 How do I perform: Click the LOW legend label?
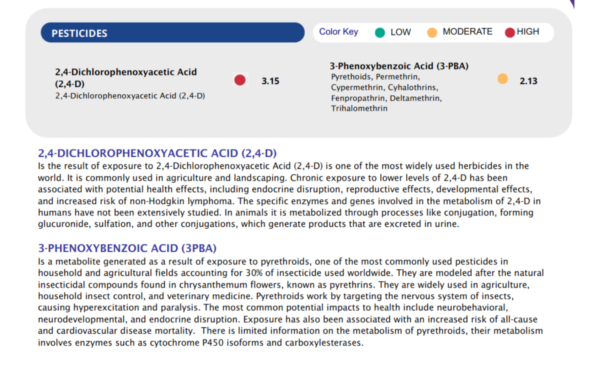click(x=401, y=32)
